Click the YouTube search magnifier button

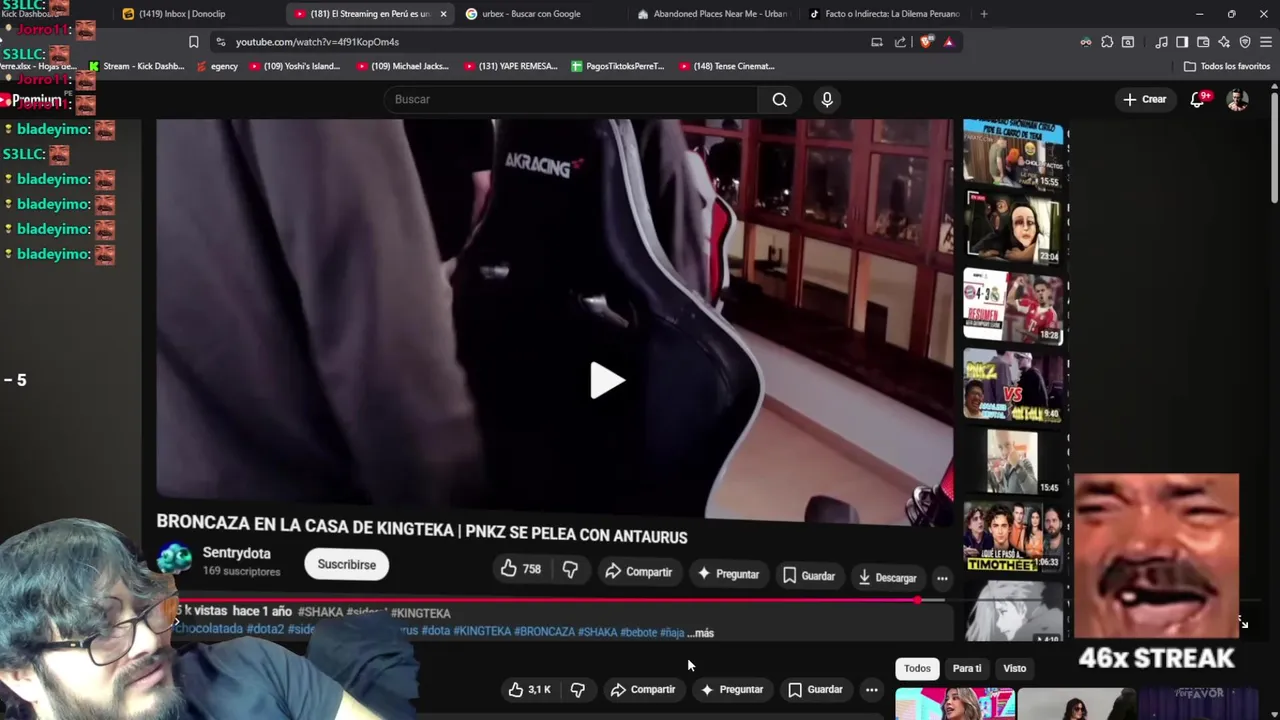click(780, 99)
